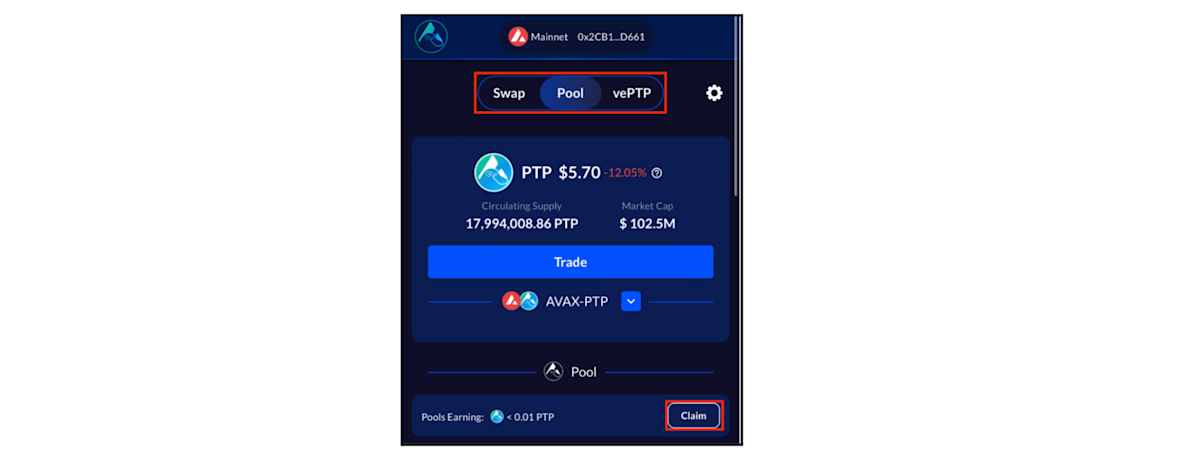Open the wallet address 0x2CB1...D661 menu
The height and width of the screenshot is (462, 1180).
tap(610, 37)
